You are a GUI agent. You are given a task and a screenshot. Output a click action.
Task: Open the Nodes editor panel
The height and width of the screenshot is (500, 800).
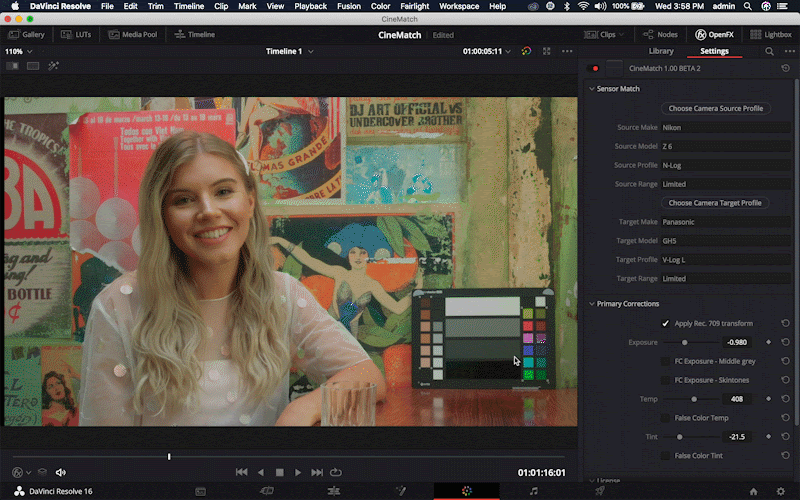(x=660, y=34)
